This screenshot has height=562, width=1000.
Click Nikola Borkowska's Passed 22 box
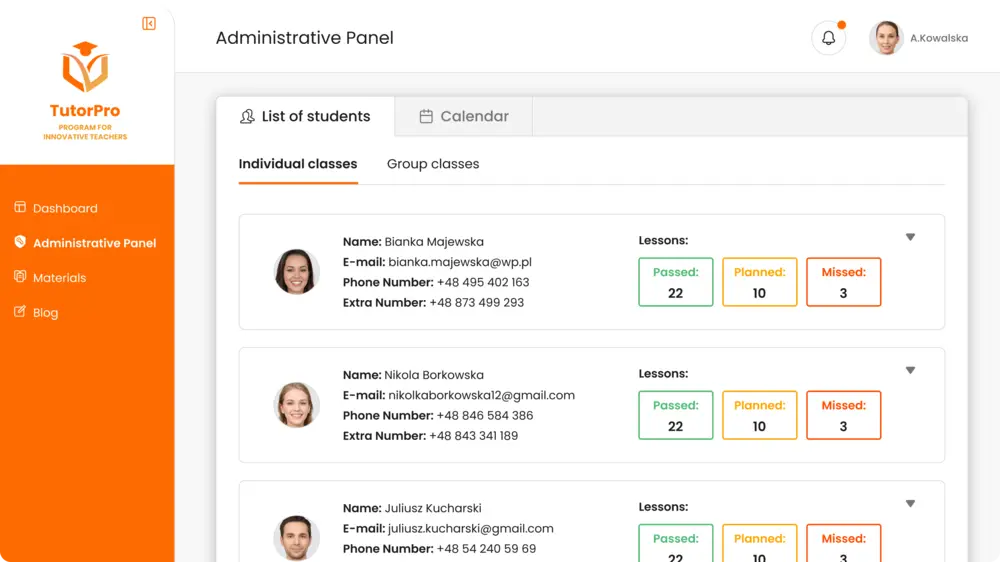point(675,415)
